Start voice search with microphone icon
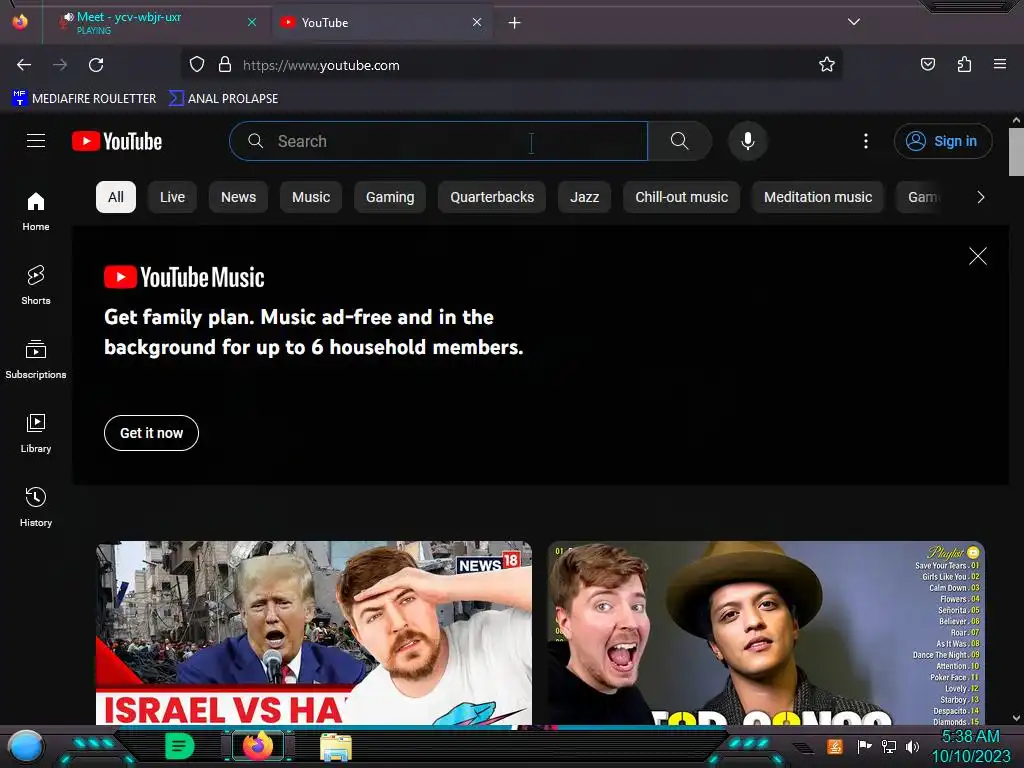This screenshot has height=768, width=1024. point(748,141)
